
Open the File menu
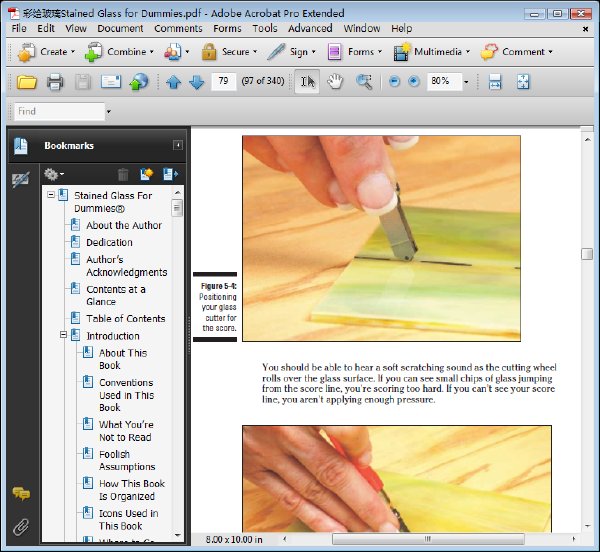(x=19, y=28)
